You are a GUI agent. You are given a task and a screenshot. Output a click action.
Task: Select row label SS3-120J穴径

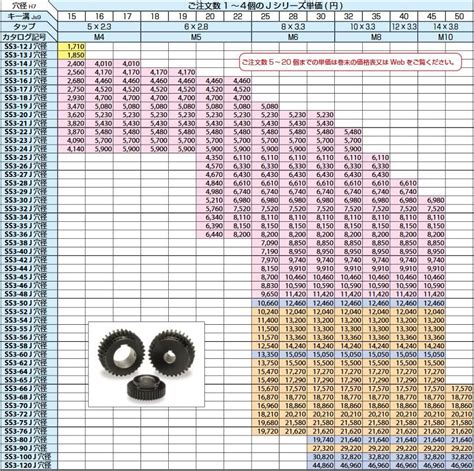(29, 466)
